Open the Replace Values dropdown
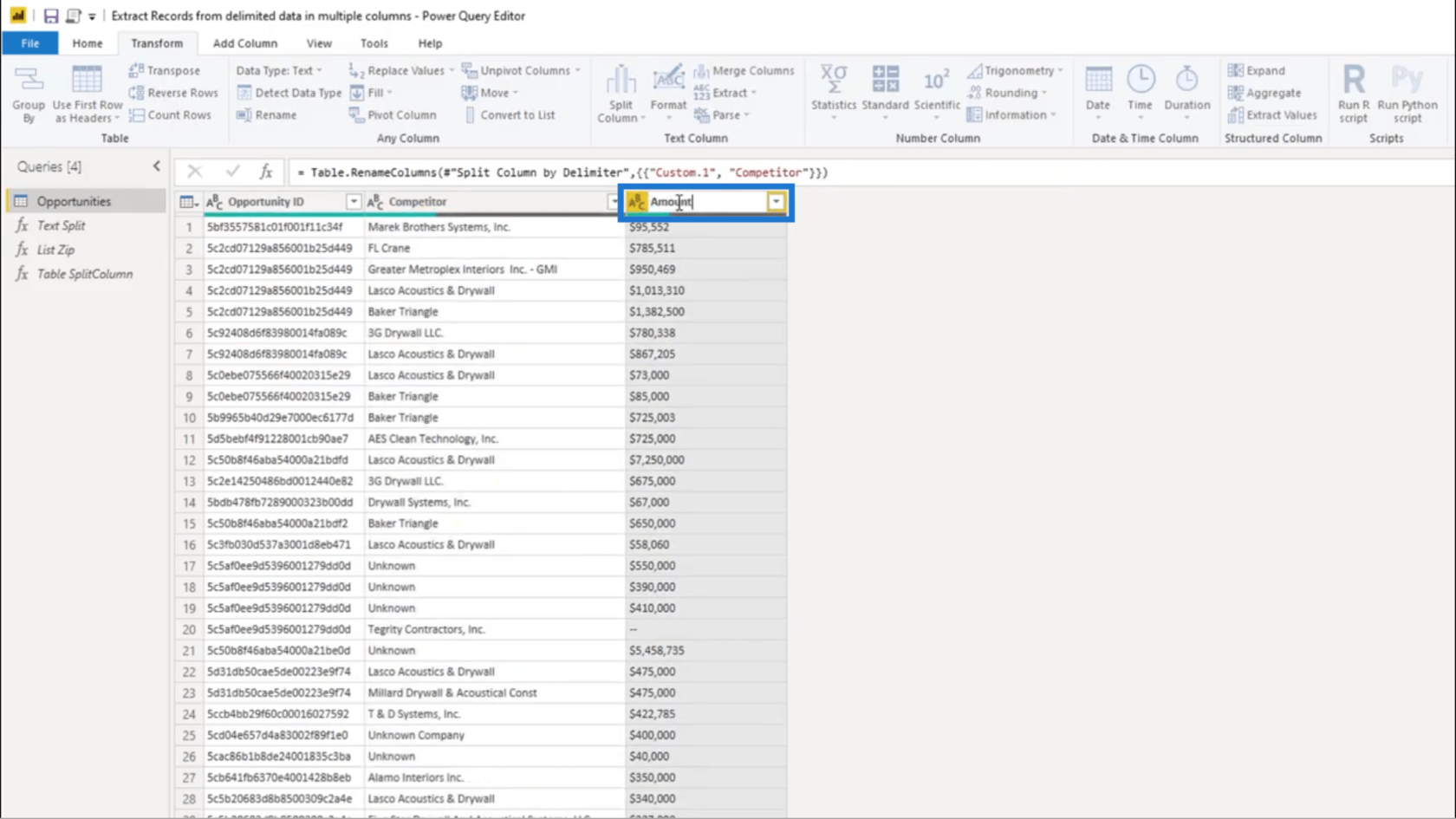The image size is (1456, 819). click(x=401, y=70)
